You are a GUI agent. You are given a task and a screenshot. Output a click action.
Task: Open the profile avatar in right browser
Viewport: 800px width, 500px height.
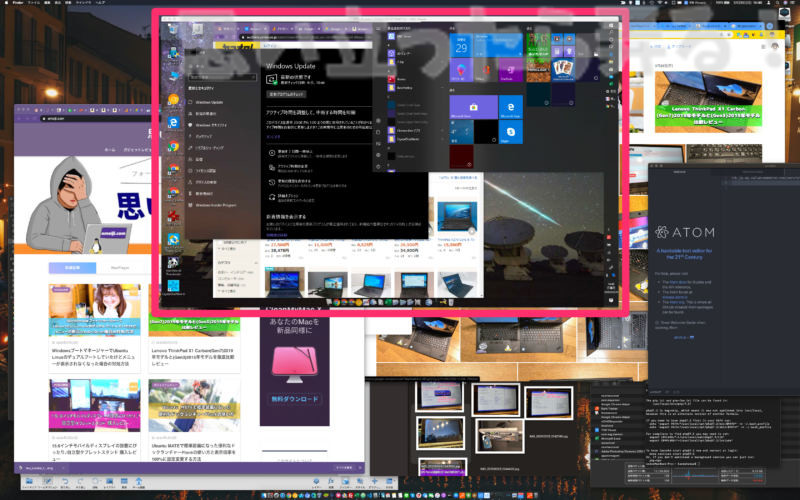point(775,46)
